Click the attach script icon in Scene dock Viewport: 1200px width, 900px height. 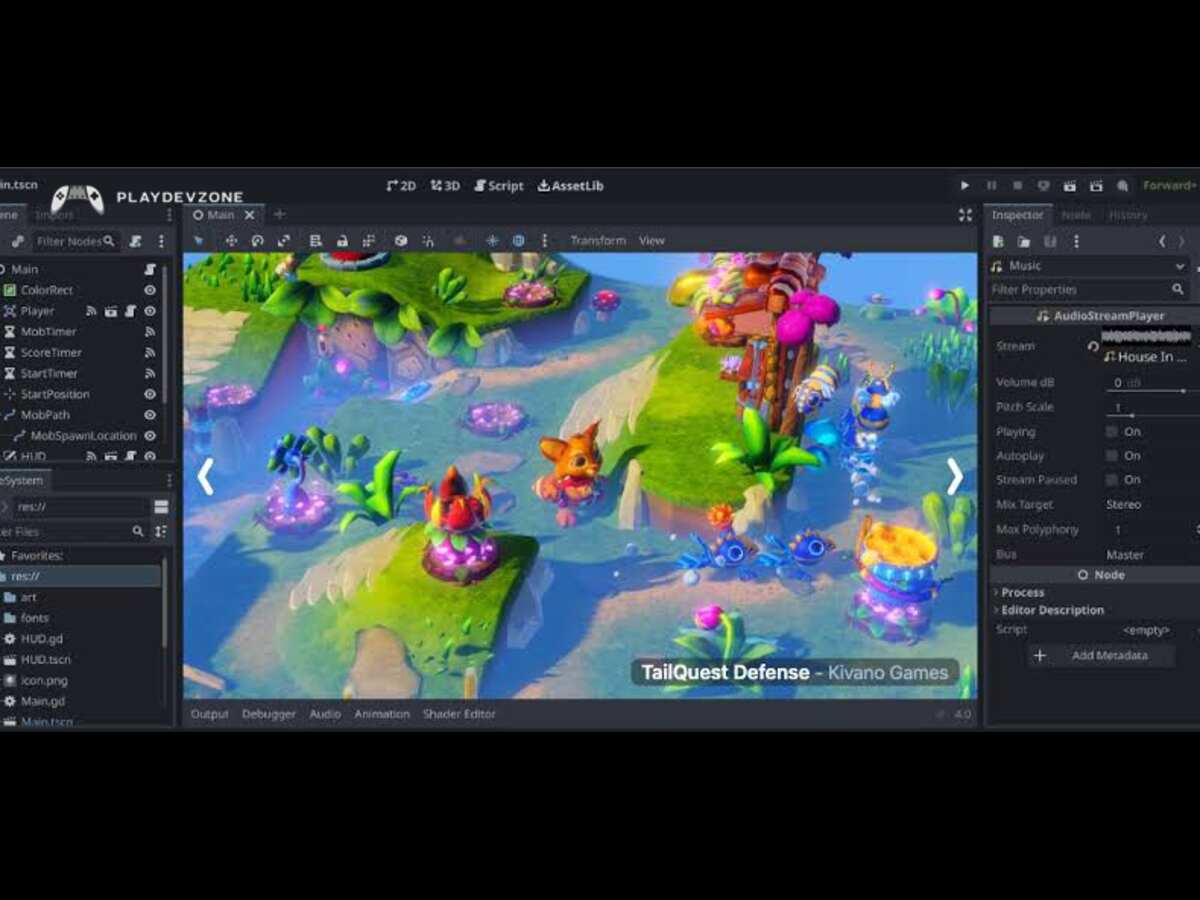coord(136,241)
